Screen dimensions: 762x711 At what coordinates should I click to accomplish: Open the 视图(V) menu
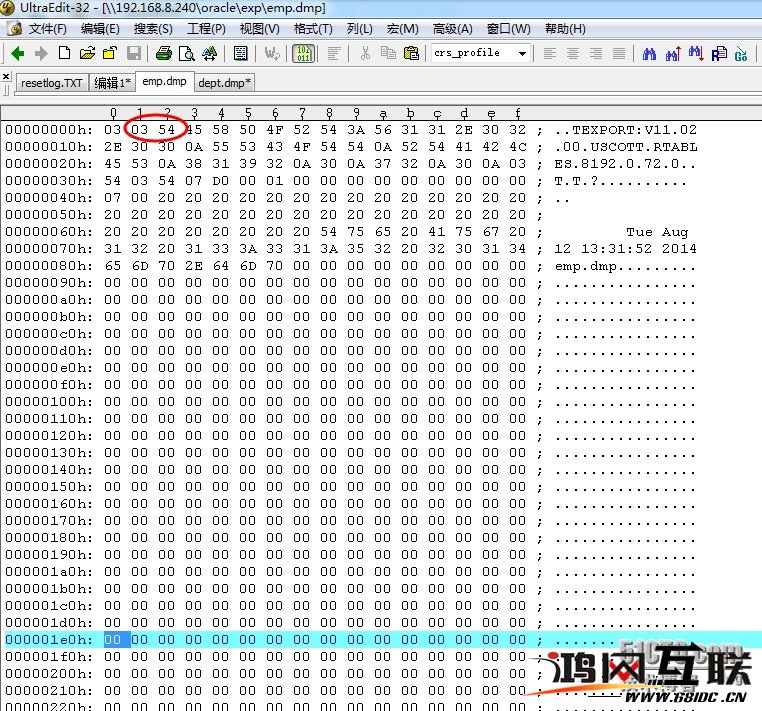(x=260, y=29)
